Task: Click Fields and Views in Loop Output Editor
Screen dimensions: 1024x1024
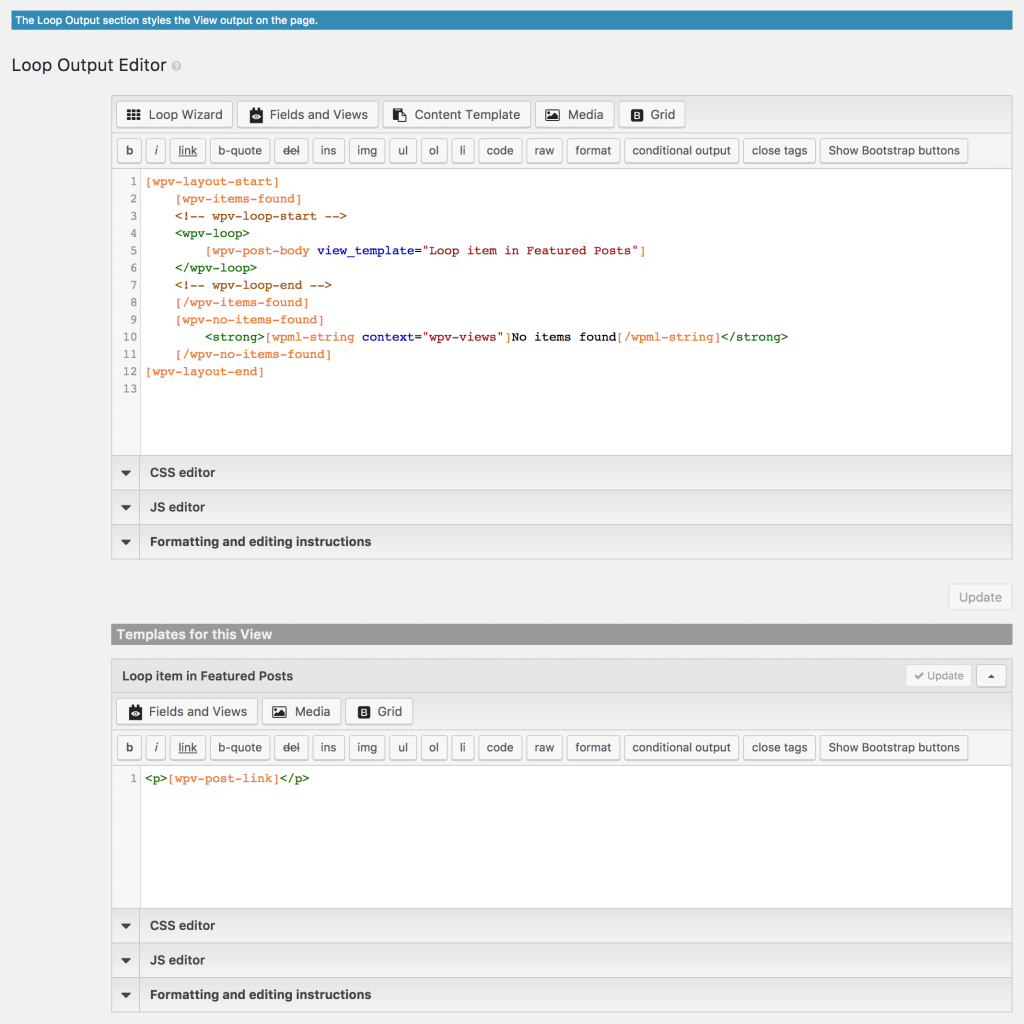Action: (308, 115)
